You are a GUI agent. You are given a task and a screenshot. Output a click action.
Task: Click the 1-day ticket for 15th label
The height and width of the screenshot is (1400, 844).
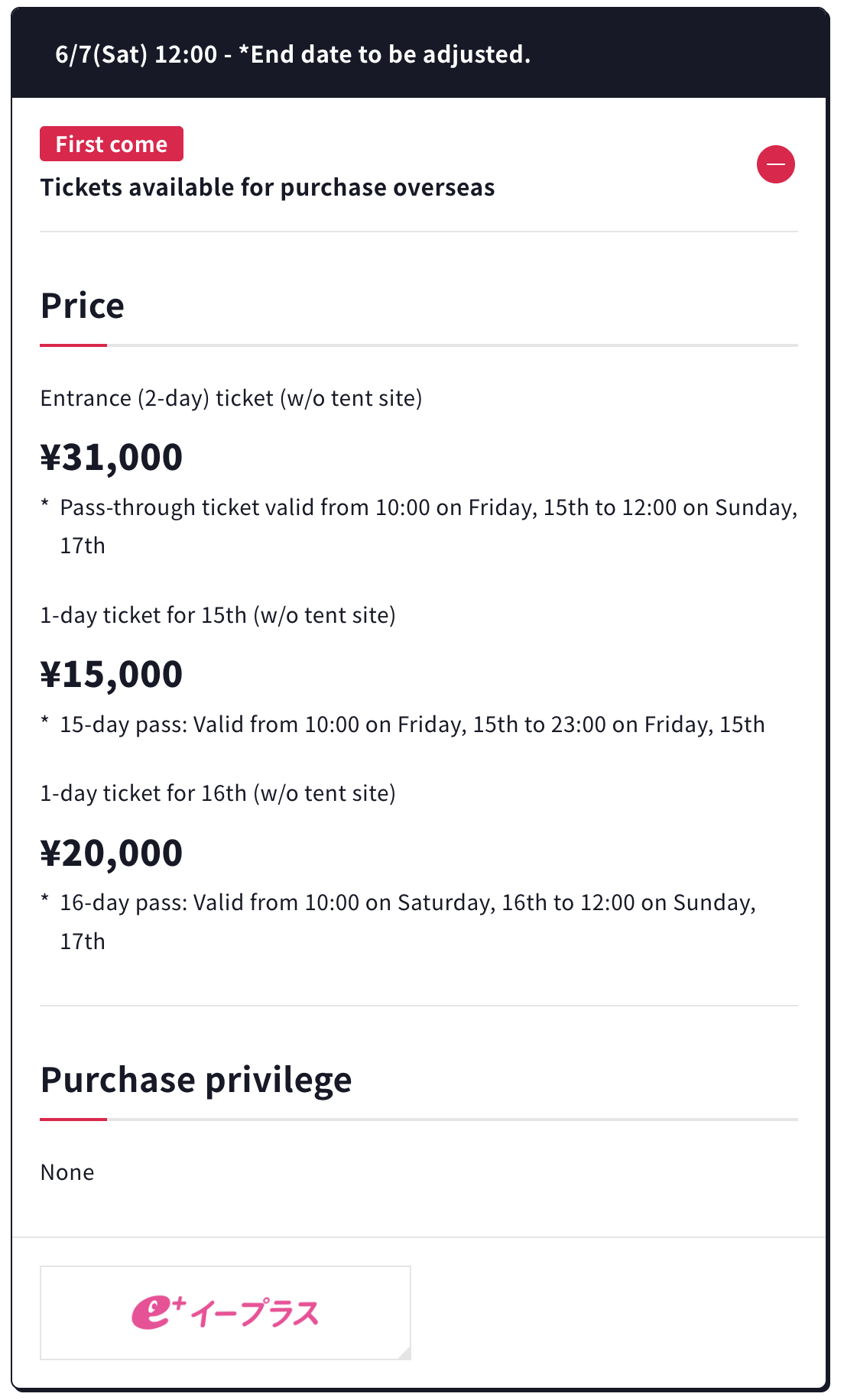(218, 615)
